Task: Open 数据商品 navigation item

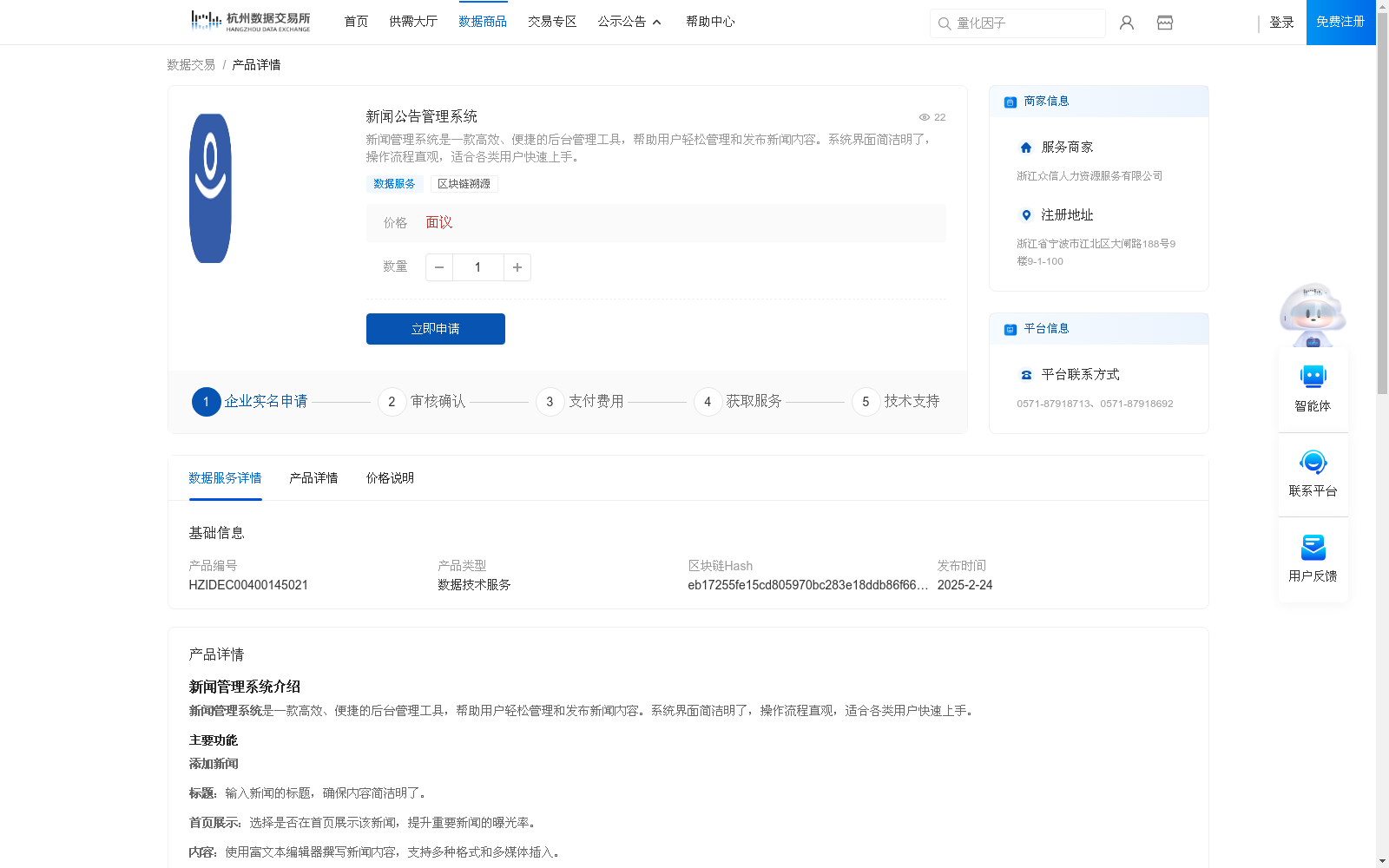Action: (483, 22)
